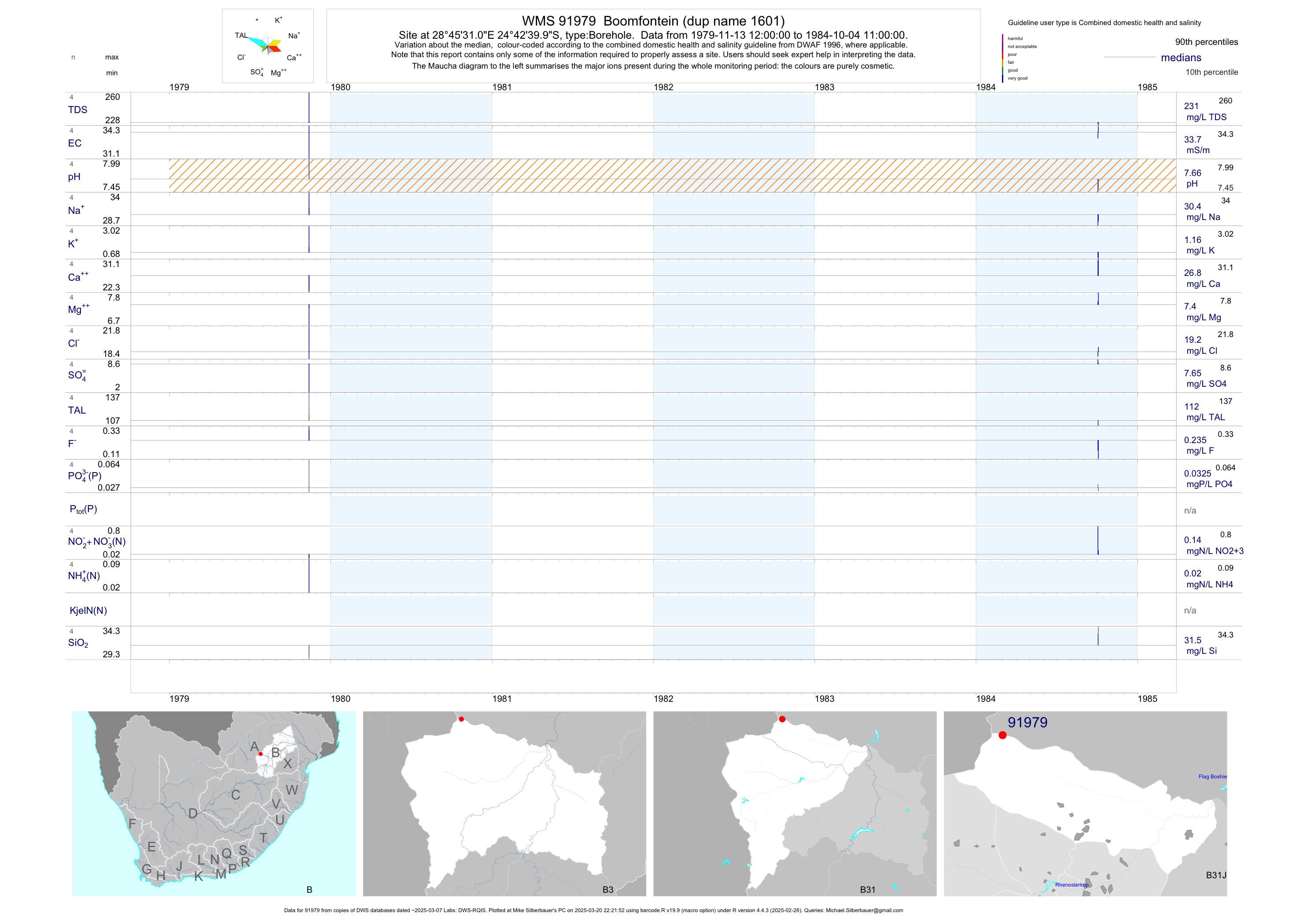Click the Rhenosterkop label on the map
This screenshot has width=1307, height=924.
click(1071, 885)
